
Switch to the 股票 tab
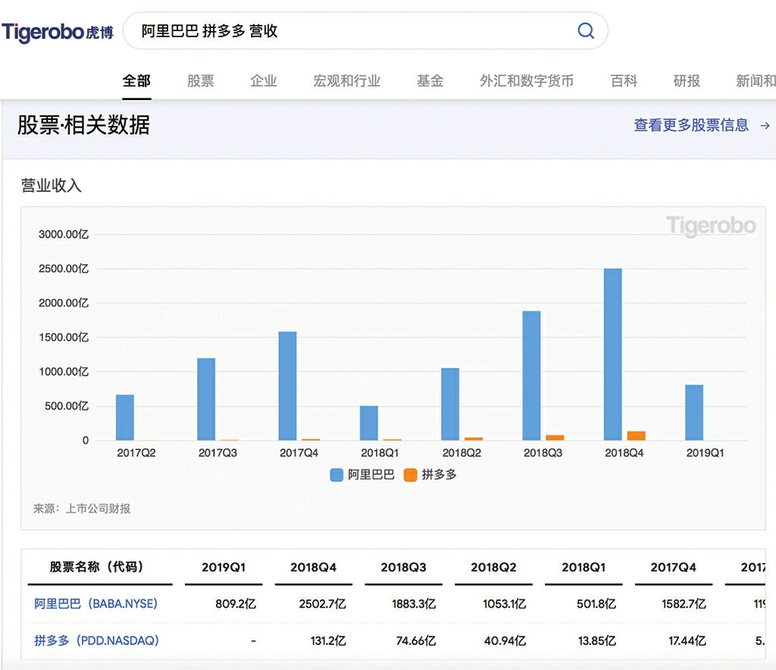point(200,81)
